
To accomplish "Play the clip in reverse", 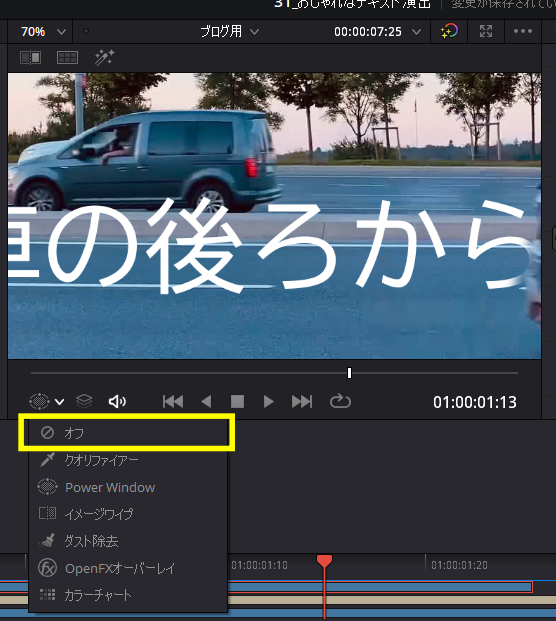I will (206, 402).
